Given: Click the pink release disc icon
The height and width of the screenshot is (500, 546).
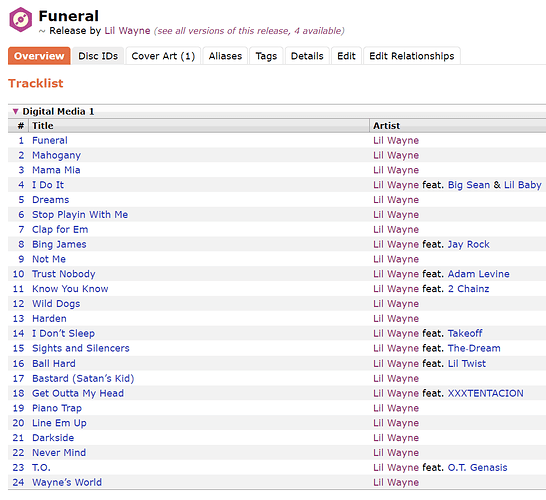Looking at the screenshot, I should tap(21, 19).
